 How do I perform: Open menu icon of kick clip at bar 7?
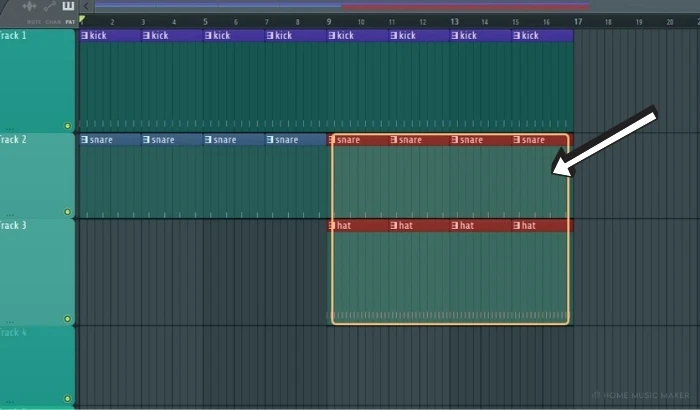(x=270, y=36)
